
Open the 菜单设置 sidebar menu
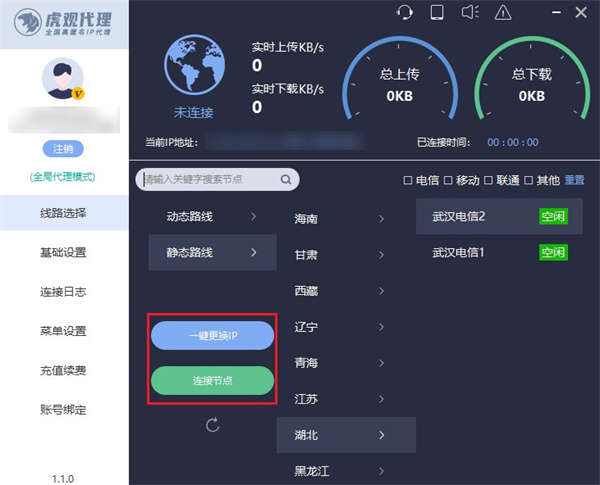64,331
